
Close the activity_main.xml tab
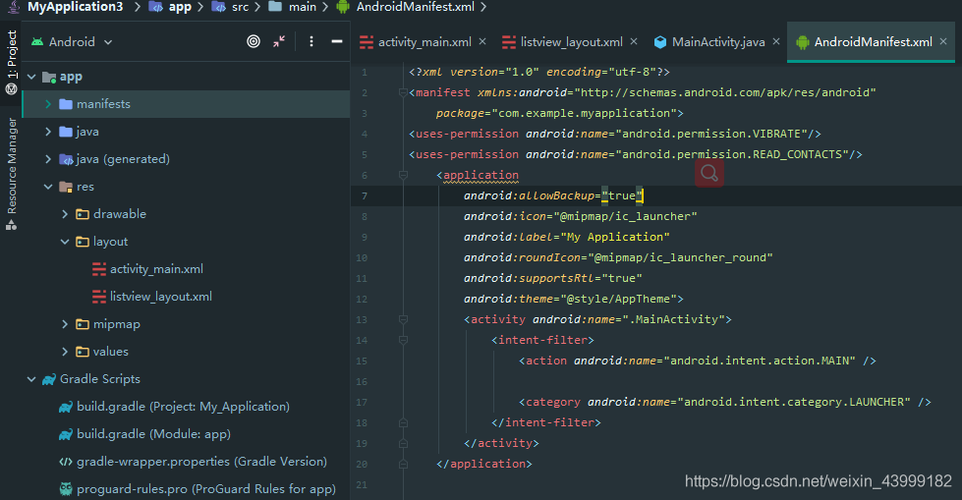tap(483, 41)
